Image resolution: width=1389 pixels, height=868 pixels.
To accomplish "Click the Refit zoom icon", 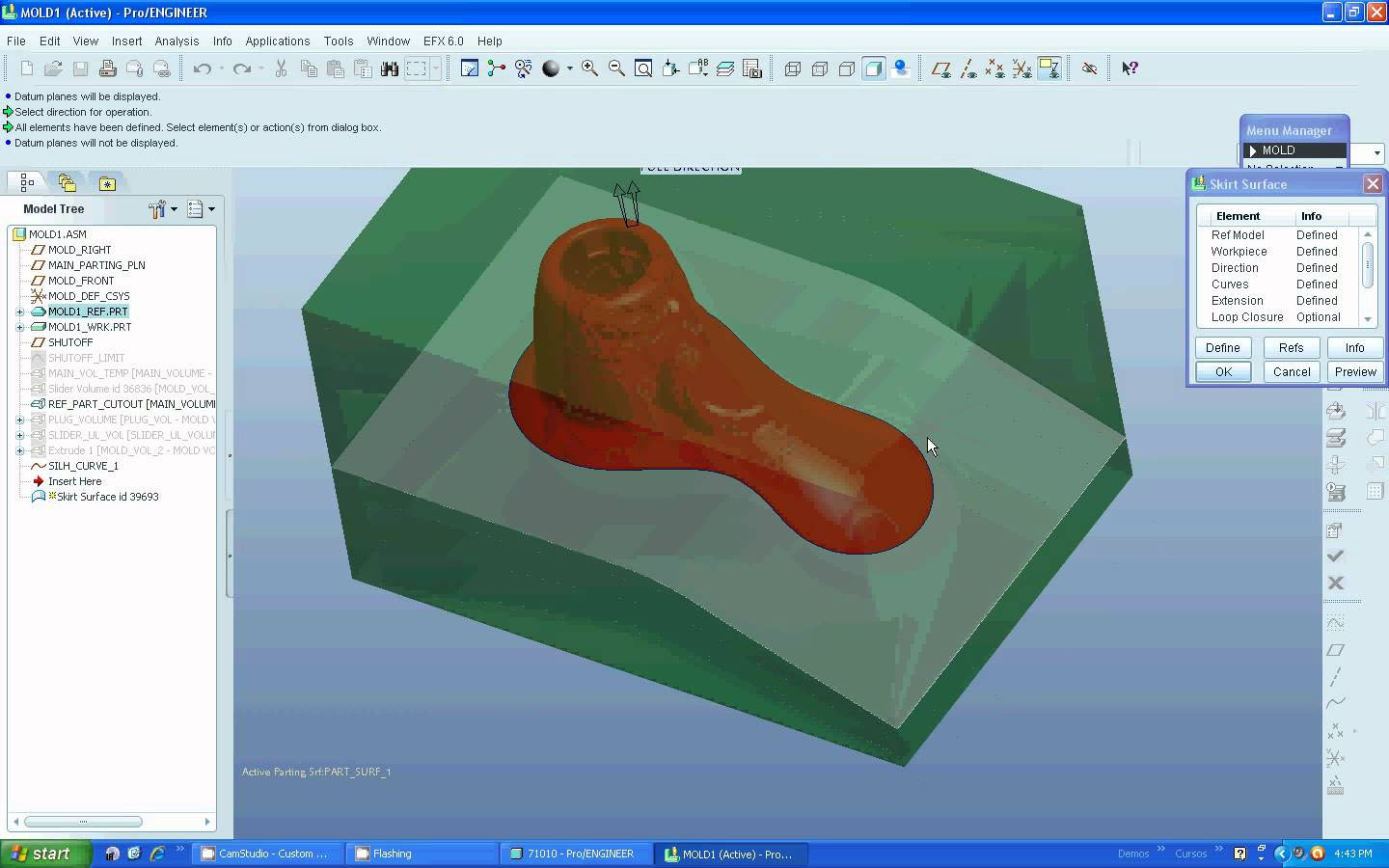I will point(643,68).
